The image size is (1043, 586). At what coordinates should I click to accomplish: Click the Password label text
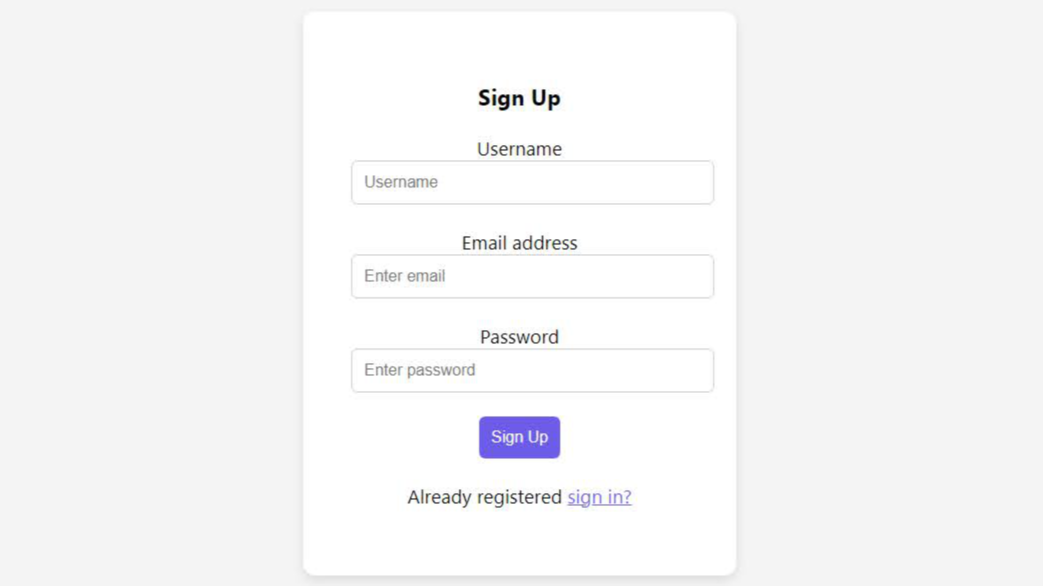(x=519, y=337)
